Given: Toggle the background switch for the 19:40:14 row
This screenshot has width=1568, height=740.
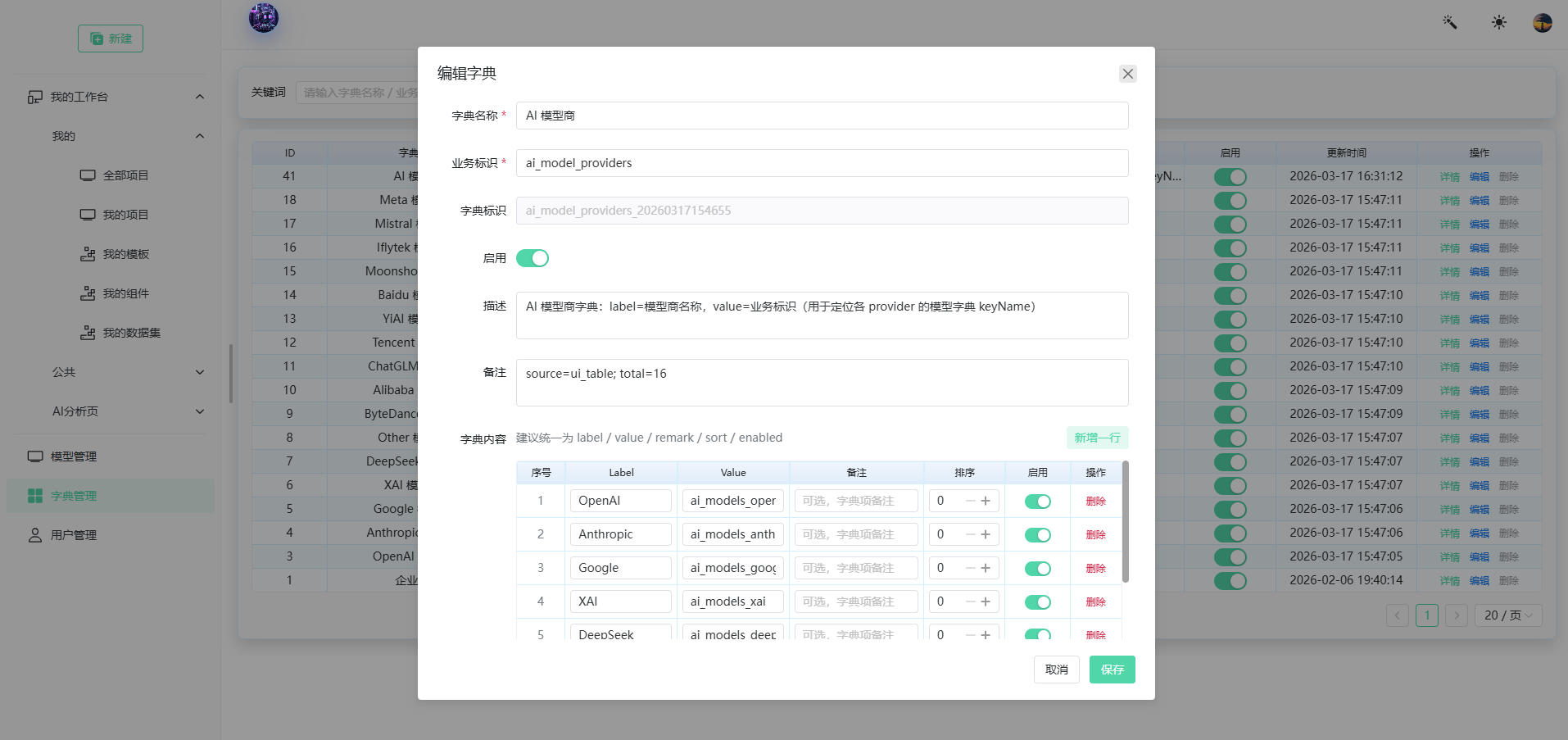Looking at the screenshot, I should [x=1230, y=581].
